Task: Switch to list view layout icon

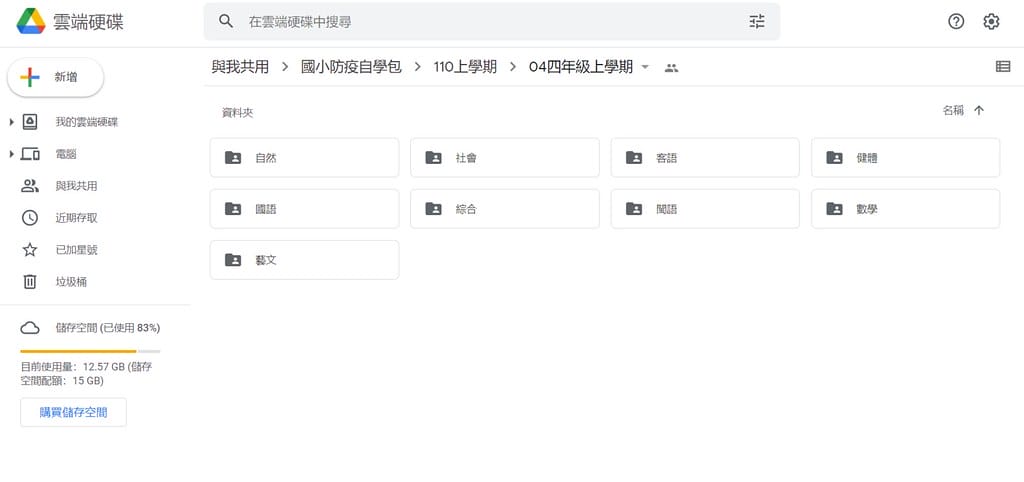Action: 1003,67
